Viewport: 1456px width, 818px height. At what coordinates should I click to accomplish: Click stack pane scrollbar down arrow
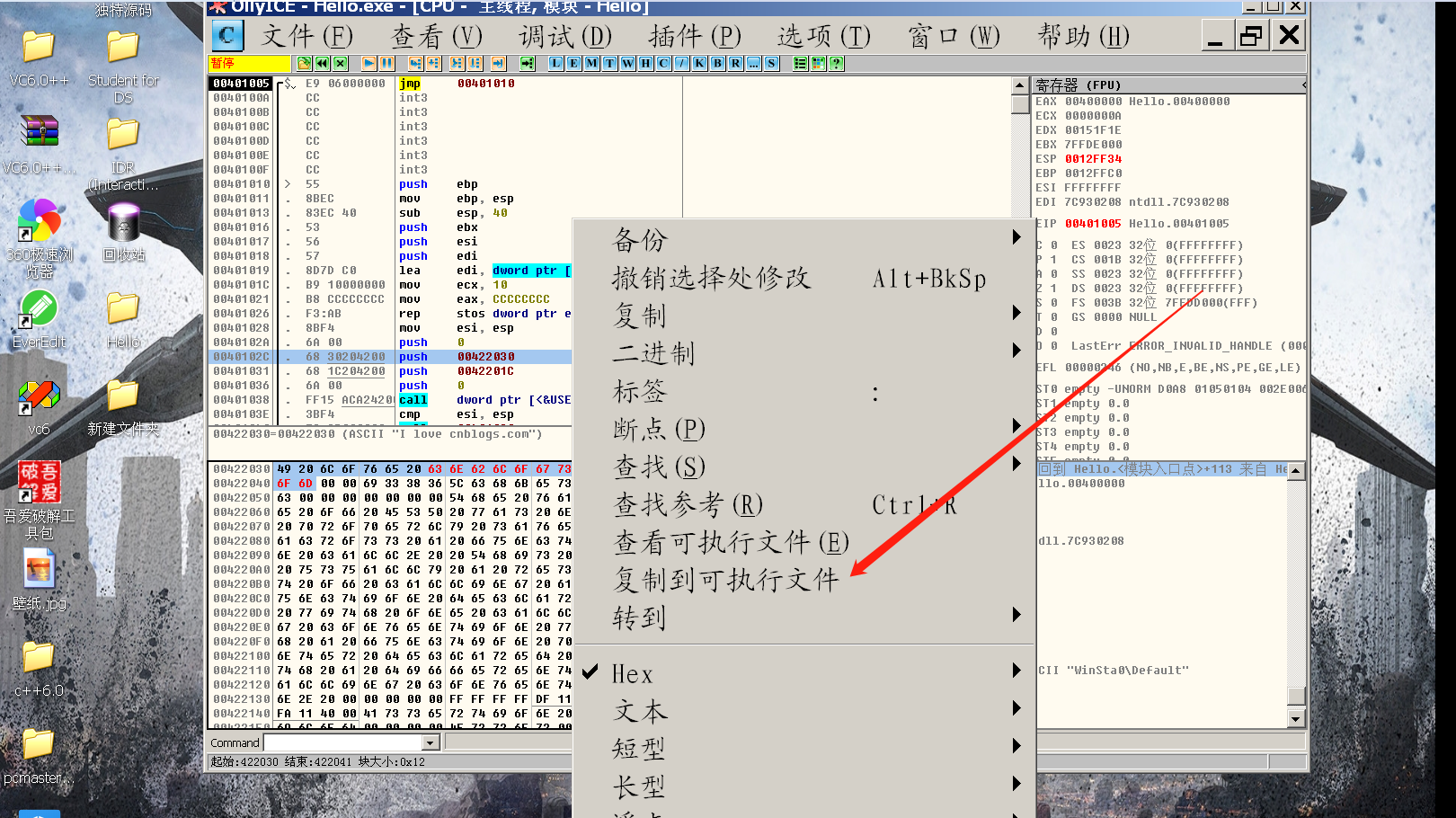(1296, 718)
